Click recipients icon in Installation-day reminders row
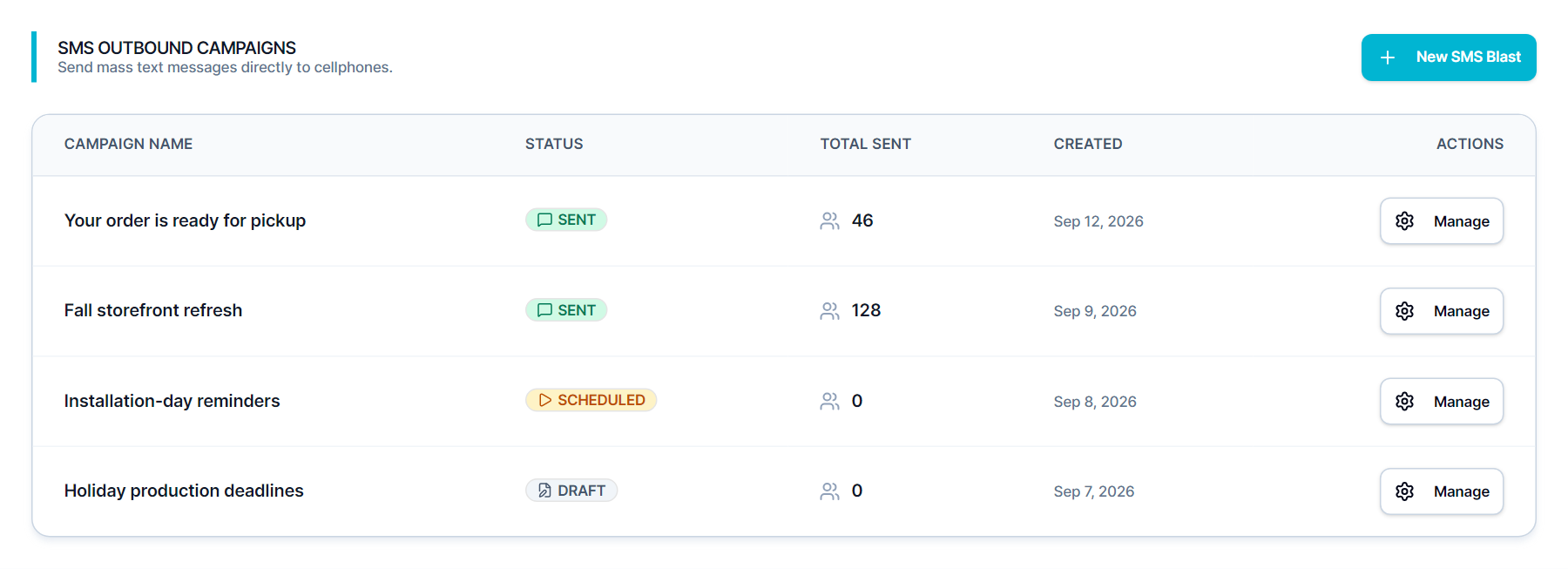This screenshot has width=1568, height=569. (x=829, y=402)
